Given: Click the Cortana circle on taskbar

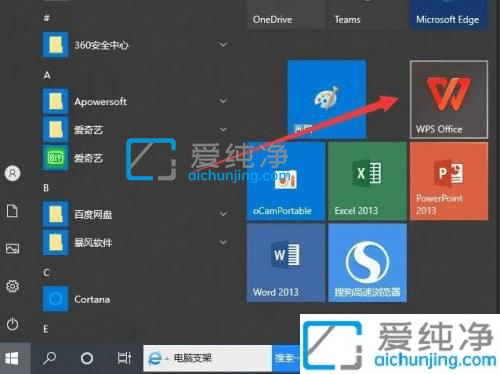Looking at the screenshot, I should pos(87,359).
